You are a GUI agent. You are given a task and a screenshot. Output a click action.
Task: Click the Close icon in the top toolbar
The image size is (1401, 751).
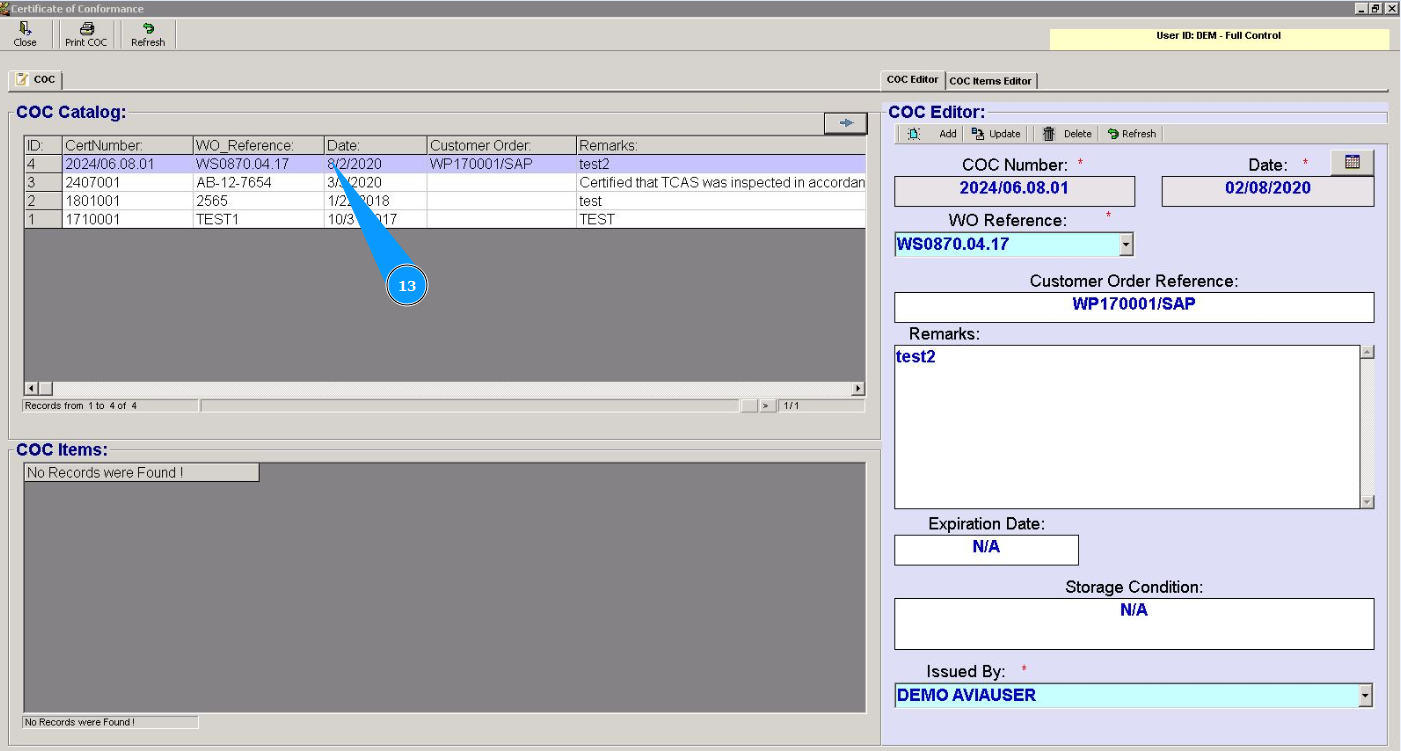click(25, 35)
